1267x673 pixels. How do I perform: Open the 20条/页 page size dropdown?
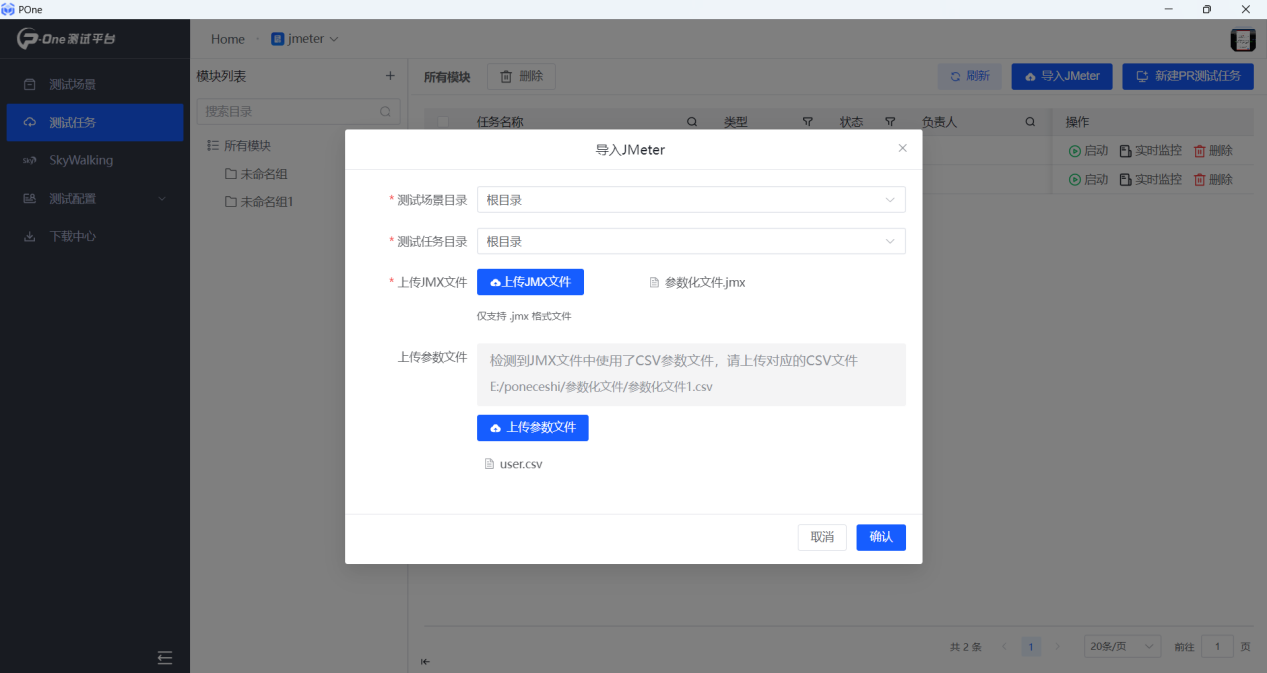(x=1122, y=647)
